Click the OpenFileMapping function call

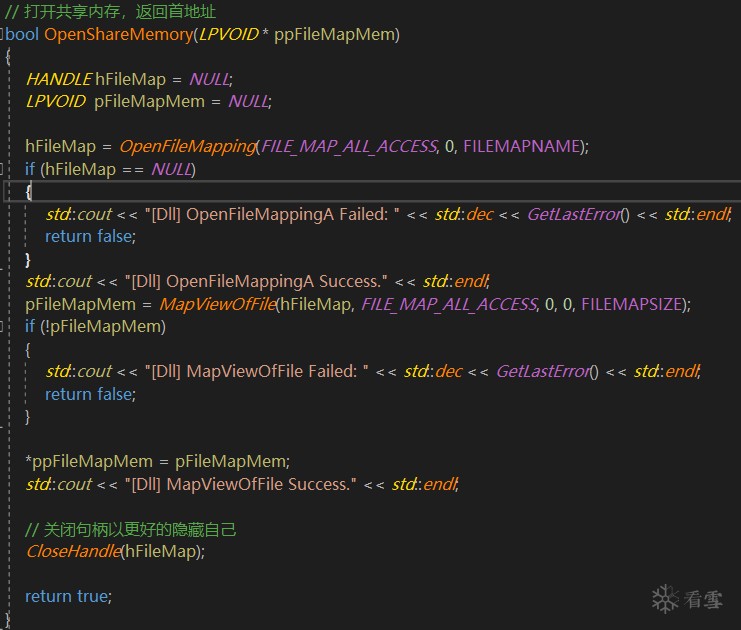187,147
